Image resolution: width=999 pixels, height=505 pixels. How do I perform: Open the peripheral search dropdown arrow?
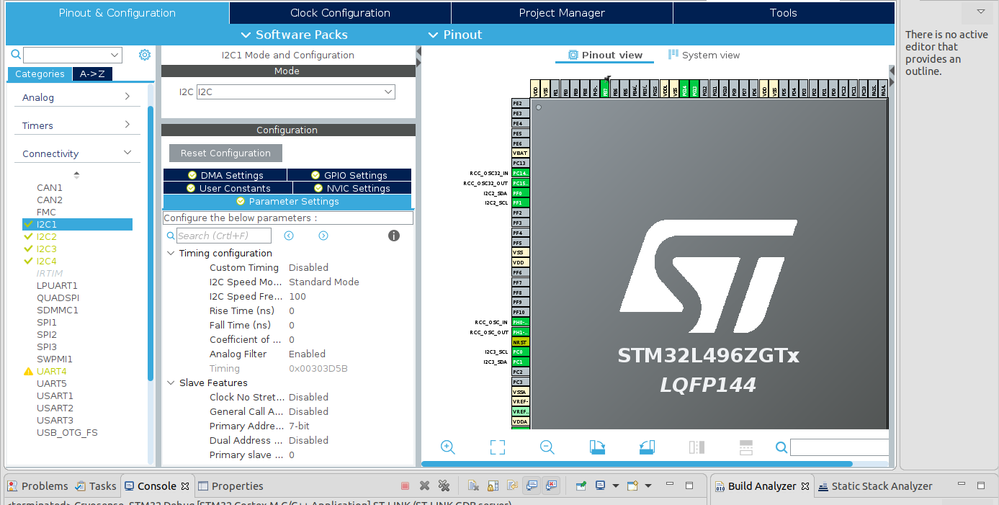(115, 55)
